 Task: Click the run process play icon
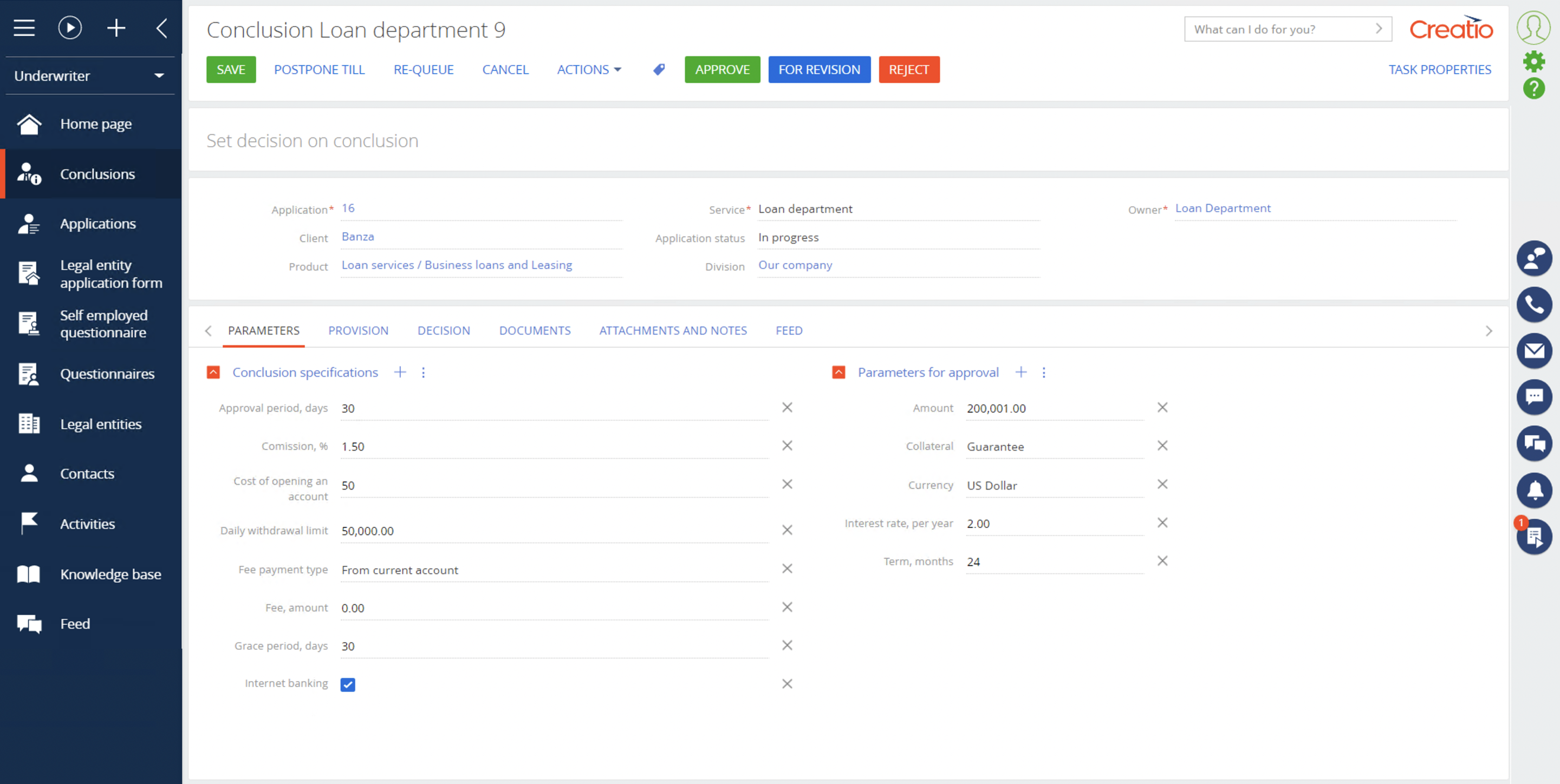[x=70, y=28]
